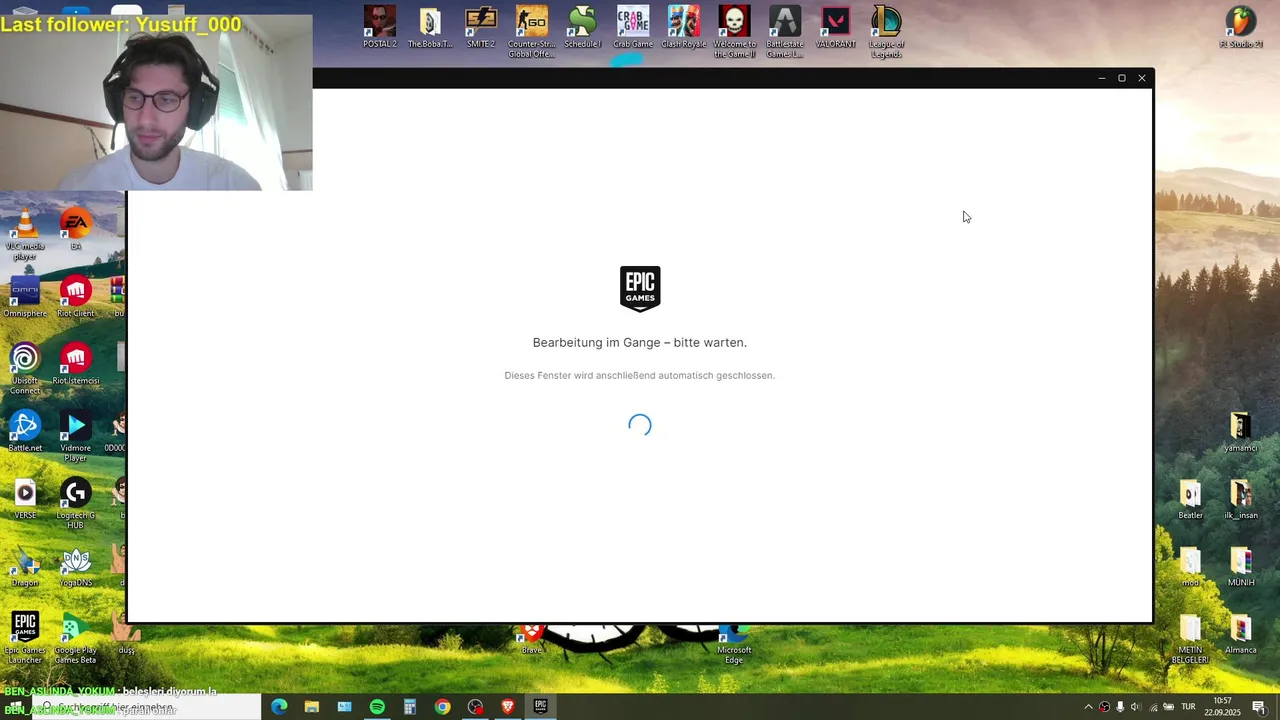
Task: Open METİN BELGELERİ desktop folder
Action: click(x=1190, y=638)
